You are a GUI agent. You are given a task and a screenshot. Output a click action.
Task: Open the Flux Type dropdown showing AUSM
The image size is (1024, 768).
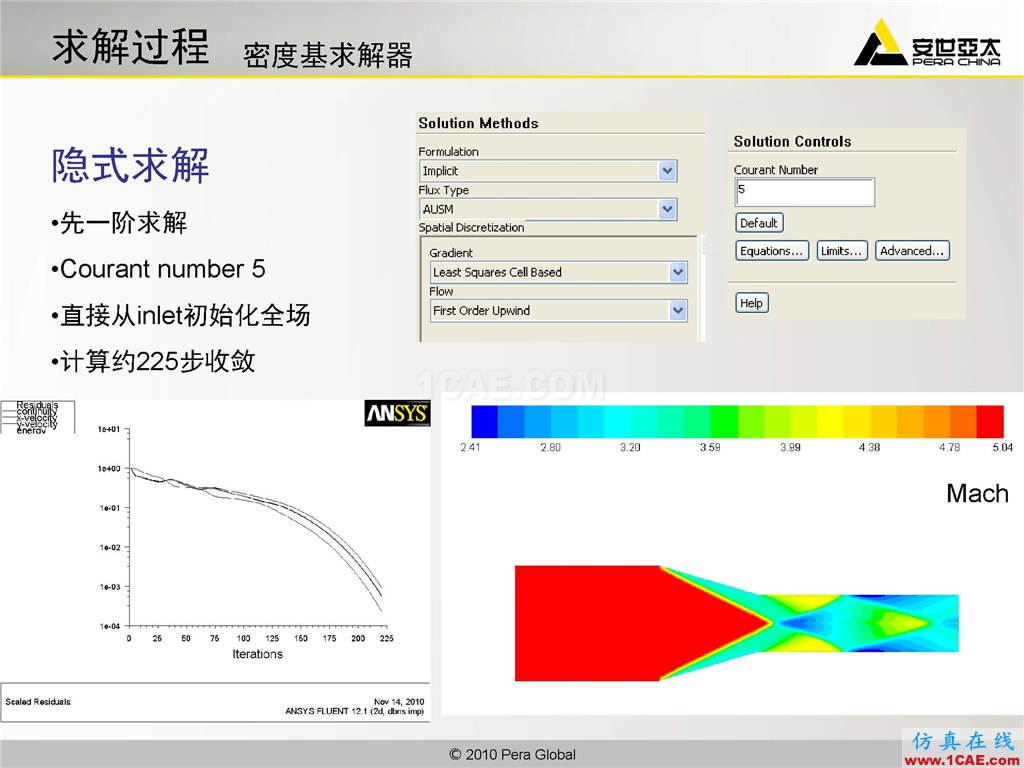coord(548,209)
